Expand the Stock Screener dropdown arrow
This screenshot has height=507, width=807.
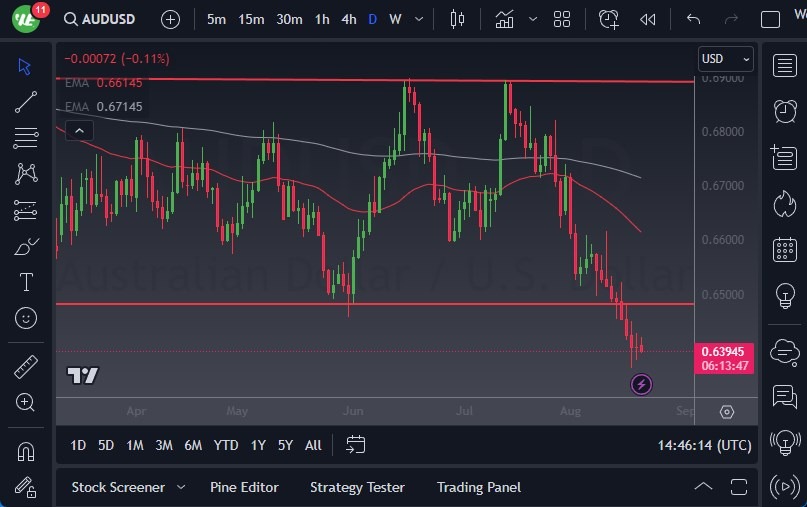[x=181, y=487]
